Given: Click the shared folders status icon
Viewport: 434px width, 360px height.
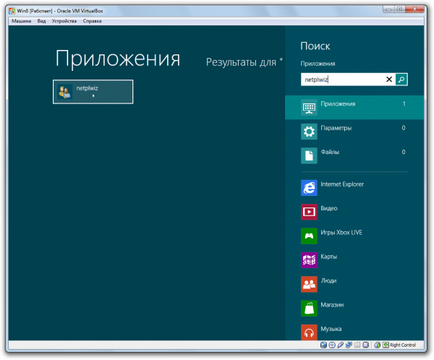Looking at the screenshot, I should coord(357,345).
